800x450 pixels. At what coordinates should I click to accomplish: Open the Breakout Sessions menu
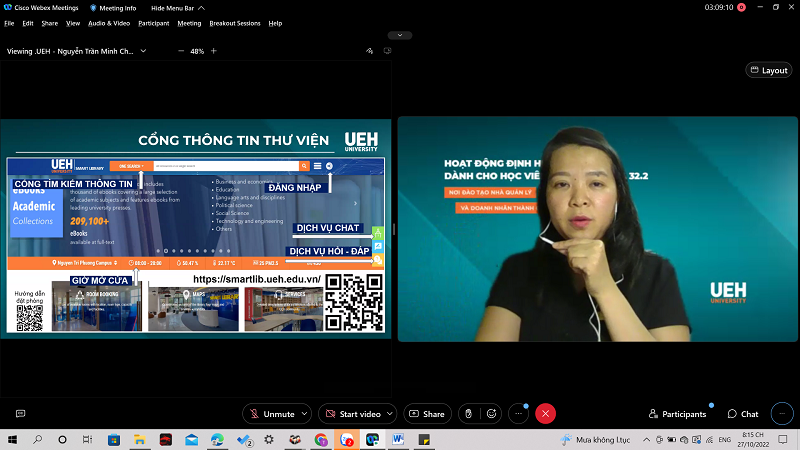point(235,23)
